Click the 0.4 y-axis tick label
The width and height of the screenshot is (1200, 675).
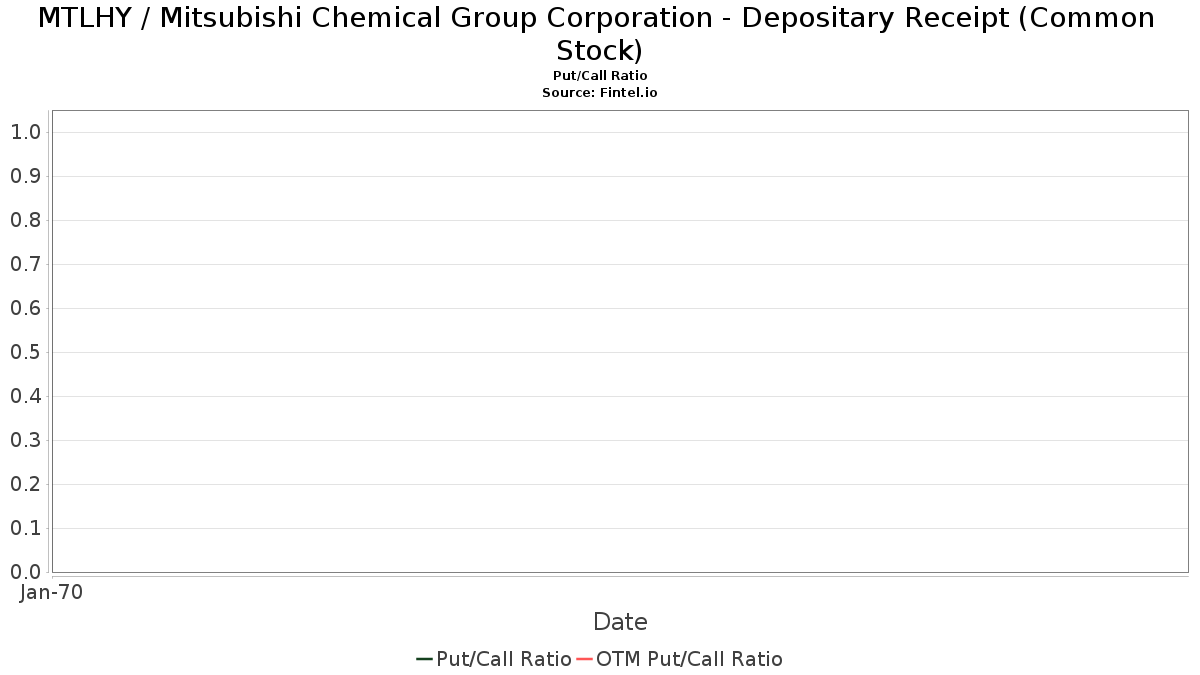coord(25,396)
